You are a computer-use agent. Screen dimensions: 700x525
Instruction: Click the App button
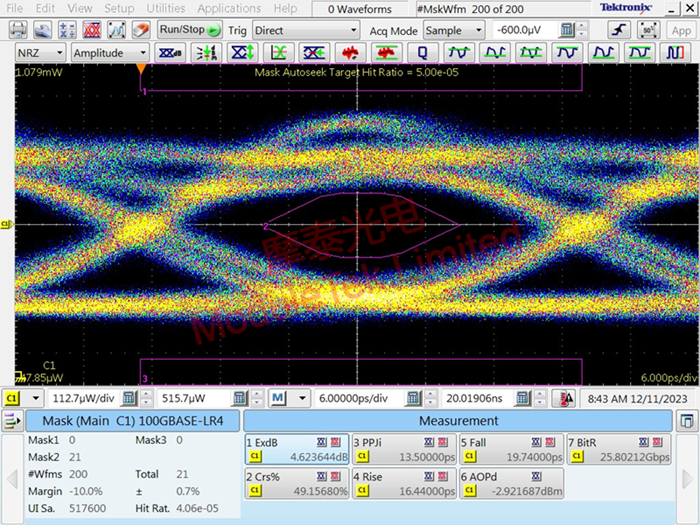click(x=682, y=30)
